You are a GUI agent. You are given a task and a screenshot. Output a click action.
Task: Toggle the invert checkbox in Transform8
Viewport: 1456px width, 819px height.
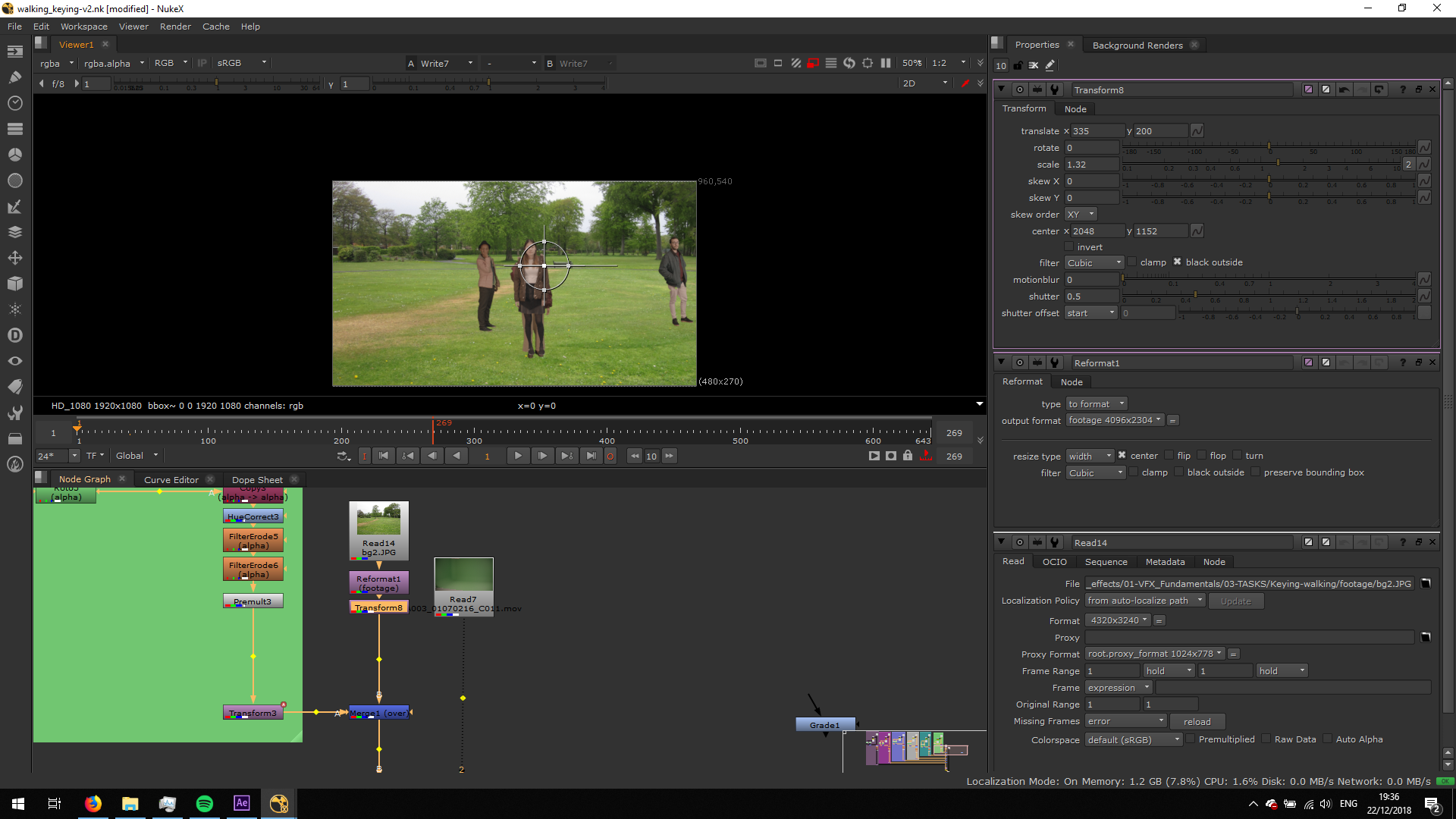(1069, 247)
